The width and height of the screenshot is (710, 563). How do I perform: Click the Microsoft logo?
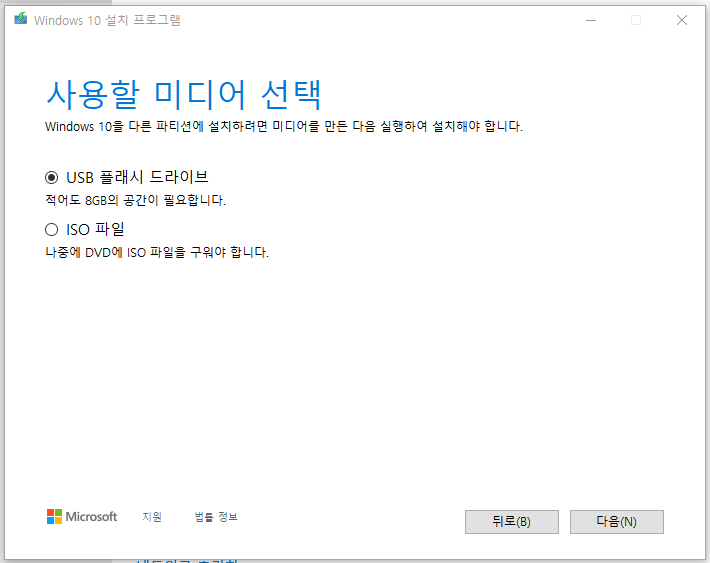[x=82, y=516]
